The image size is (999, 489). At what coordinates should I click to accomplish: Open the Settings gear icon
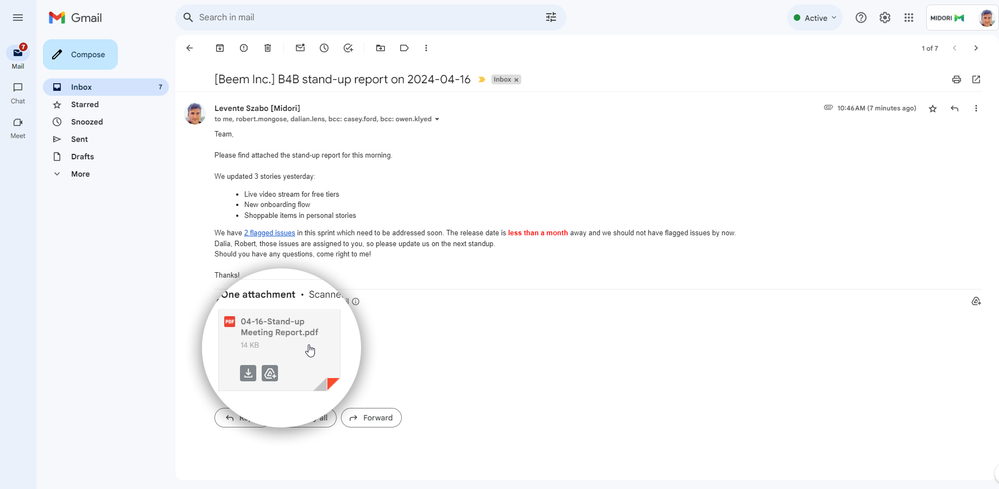(x=885, y=18)
